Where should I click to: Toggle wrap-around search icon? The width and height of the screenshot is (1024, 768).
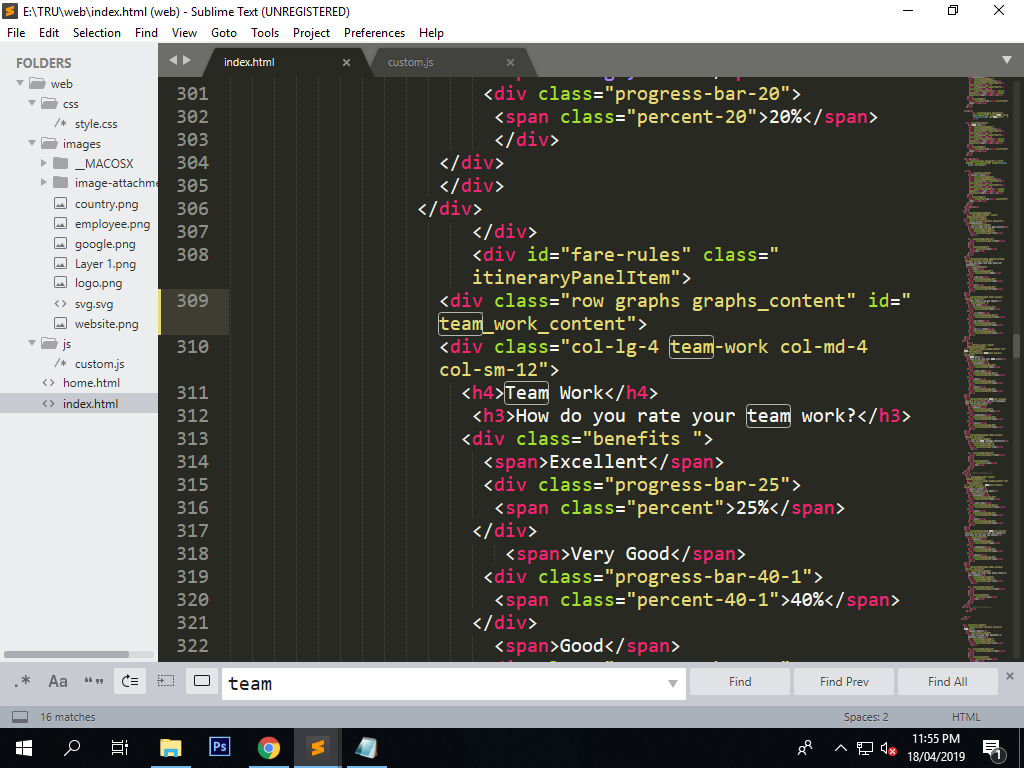click(130, 682)
